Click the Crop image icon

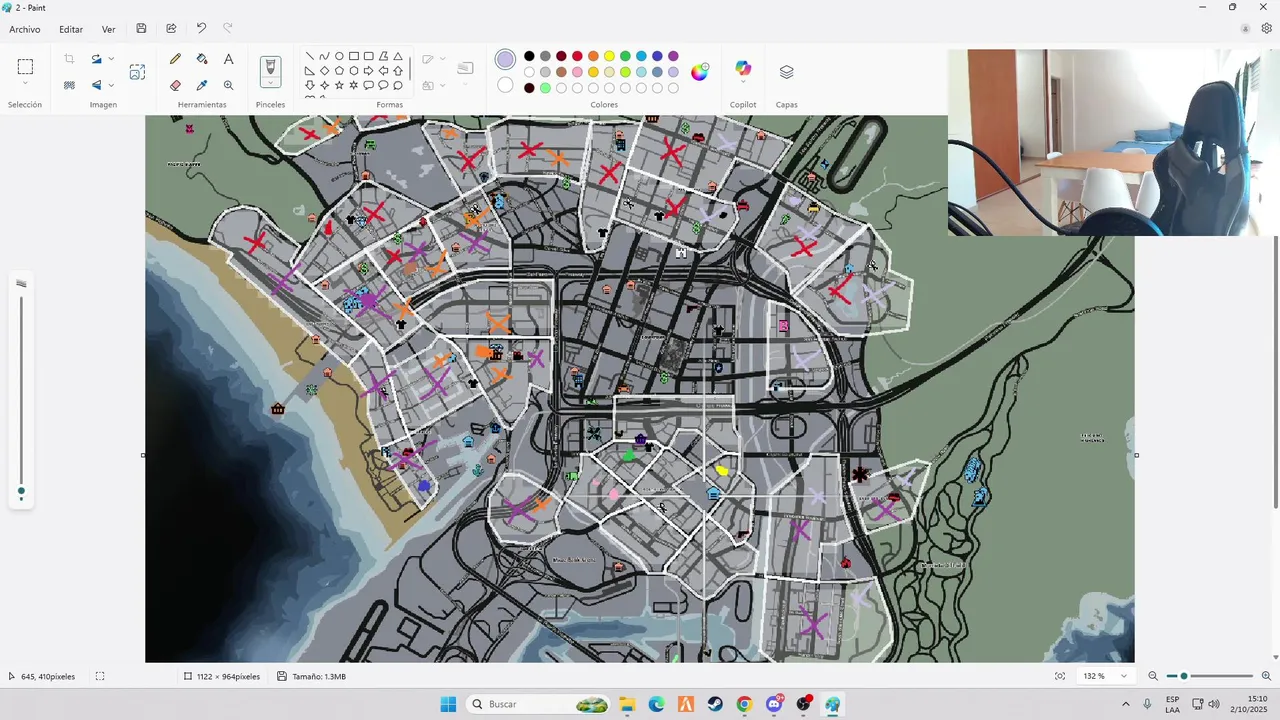69,59
